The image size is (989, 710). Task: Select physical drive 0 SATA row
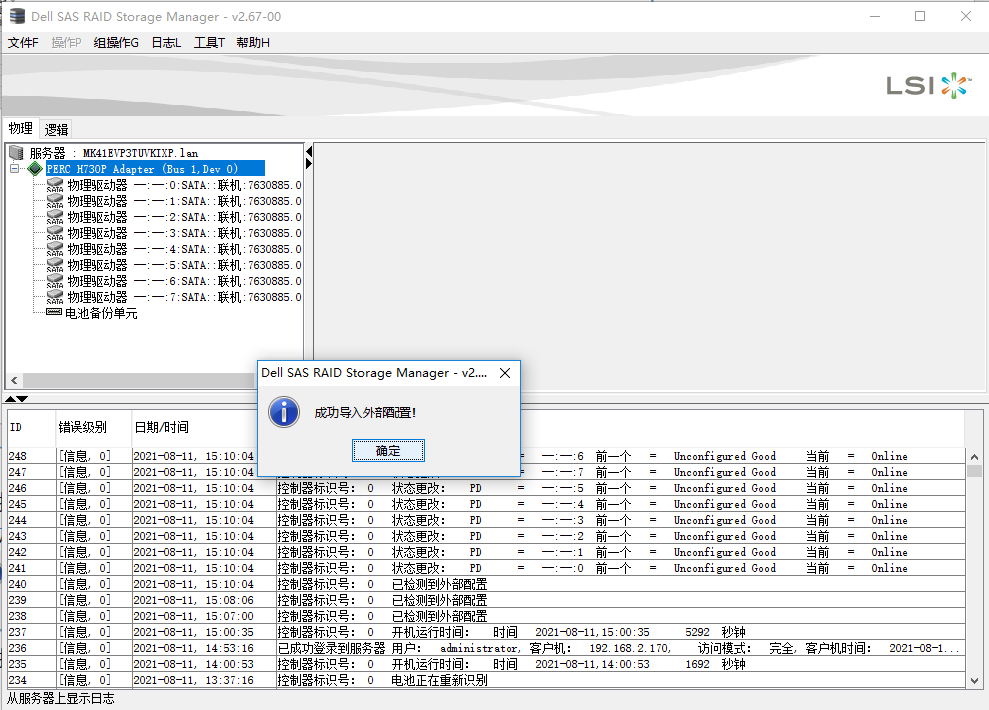pyautogui.click(x=184, y=185)
